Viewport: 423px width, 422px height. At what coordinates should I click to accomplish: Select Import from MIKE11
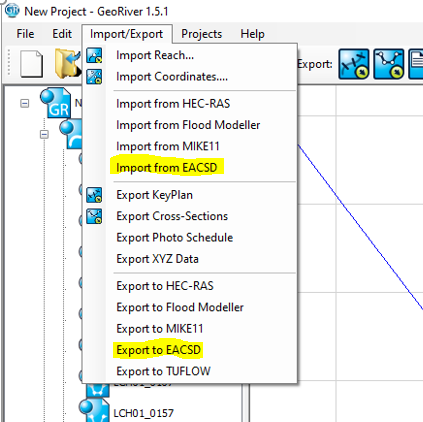pos(189,146)
